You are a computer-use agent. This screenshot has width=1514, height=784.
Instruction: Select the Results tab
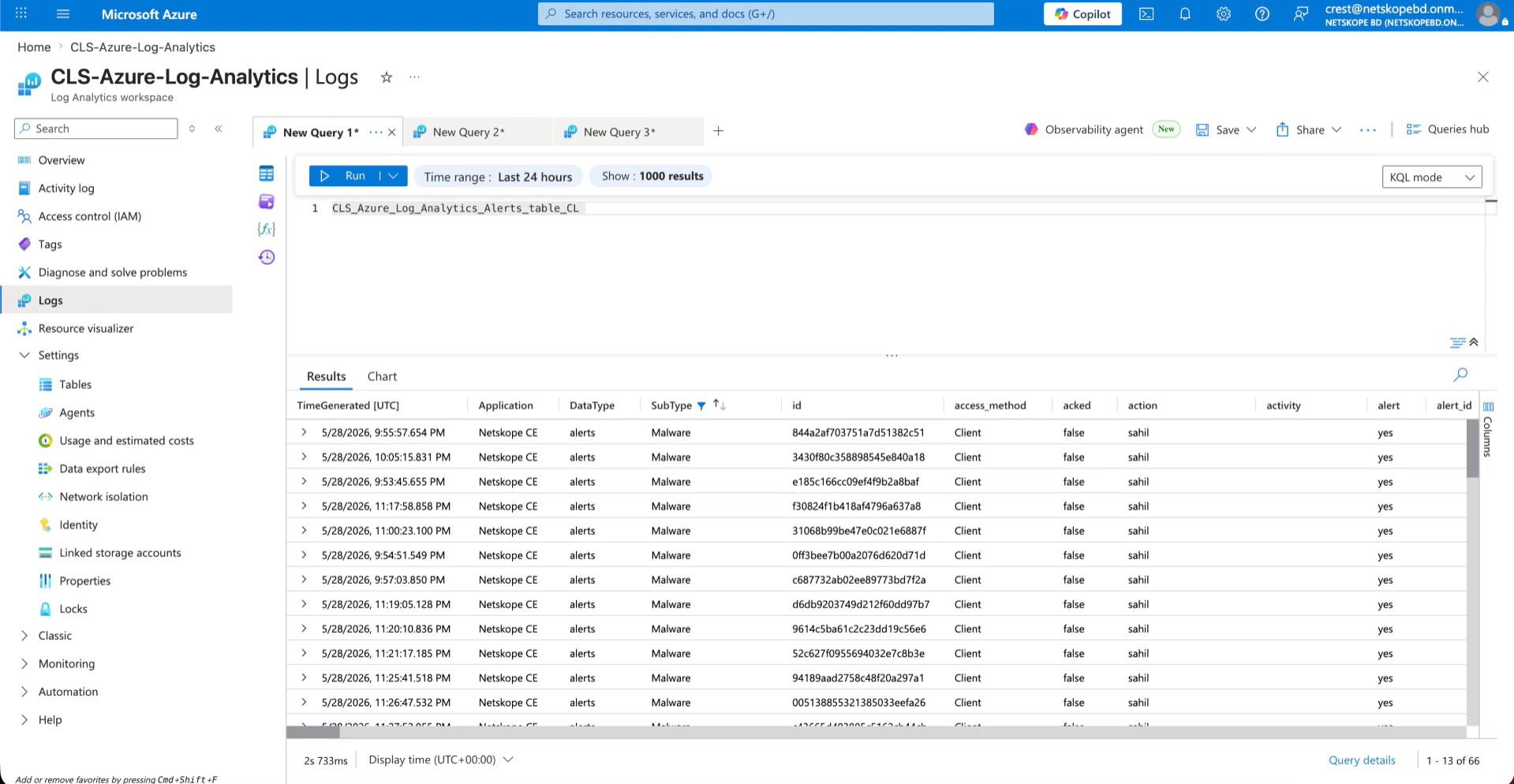(x=327, y=376)
